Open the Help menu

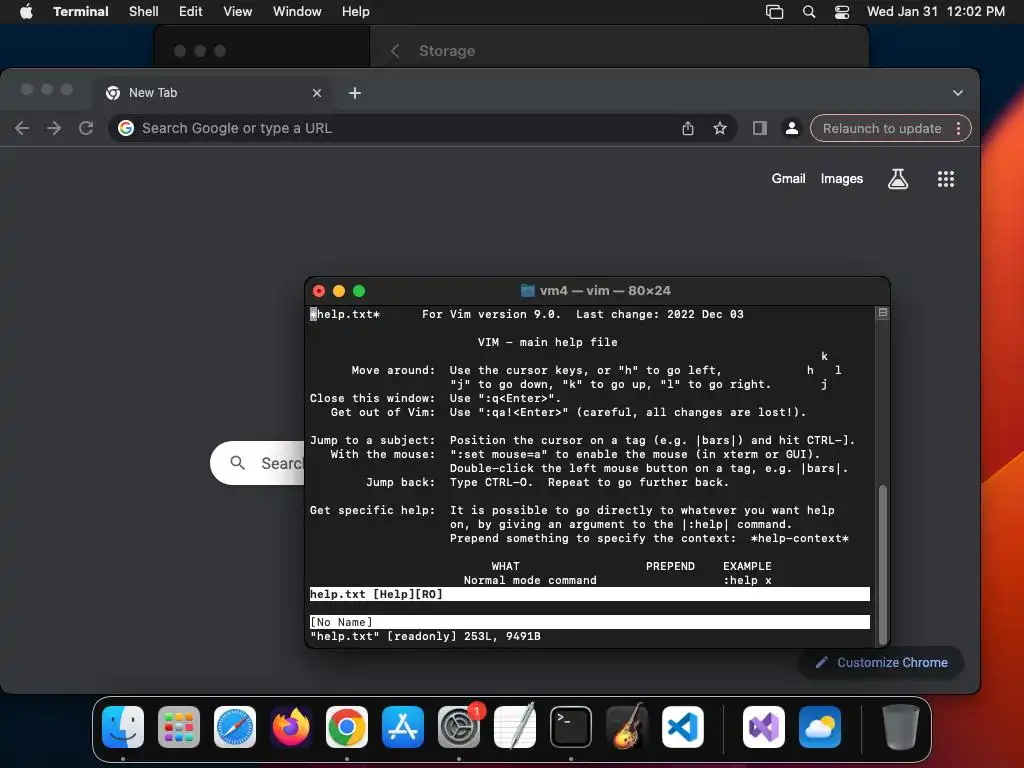click(x=356, y=12)
